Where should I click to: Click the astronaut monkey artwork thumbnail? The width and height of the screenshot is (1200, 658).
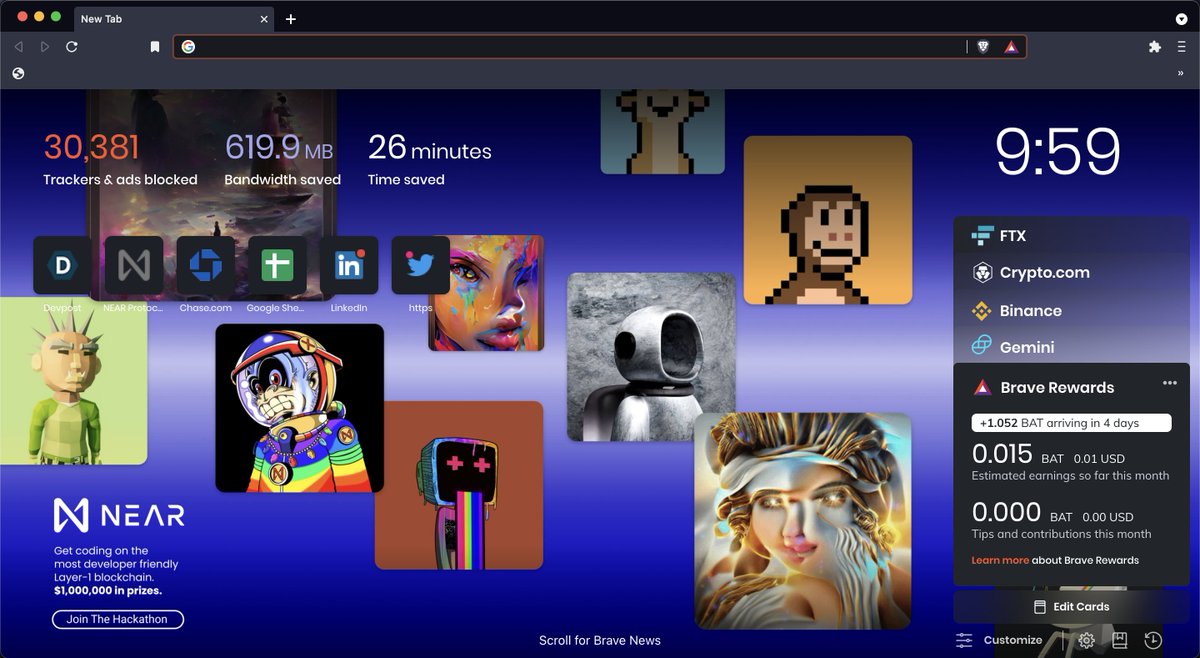[x=300, y=408]
